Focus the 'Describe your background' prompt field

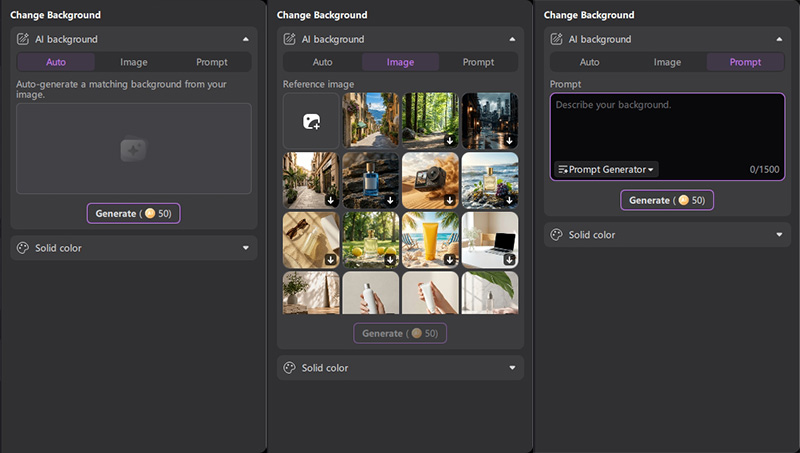(x=667, y=136)
